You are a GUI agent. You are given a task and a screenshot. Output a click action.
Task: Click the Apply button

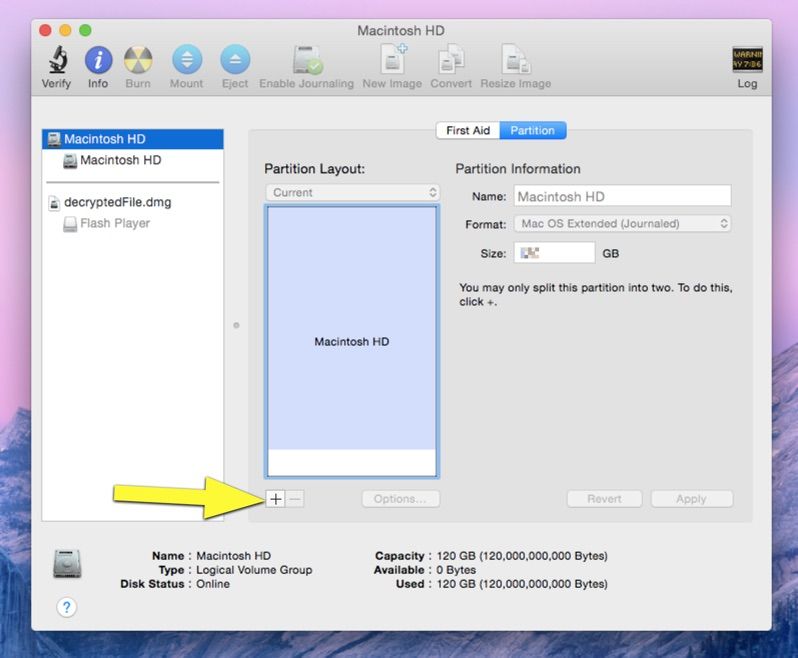(691, 499)
